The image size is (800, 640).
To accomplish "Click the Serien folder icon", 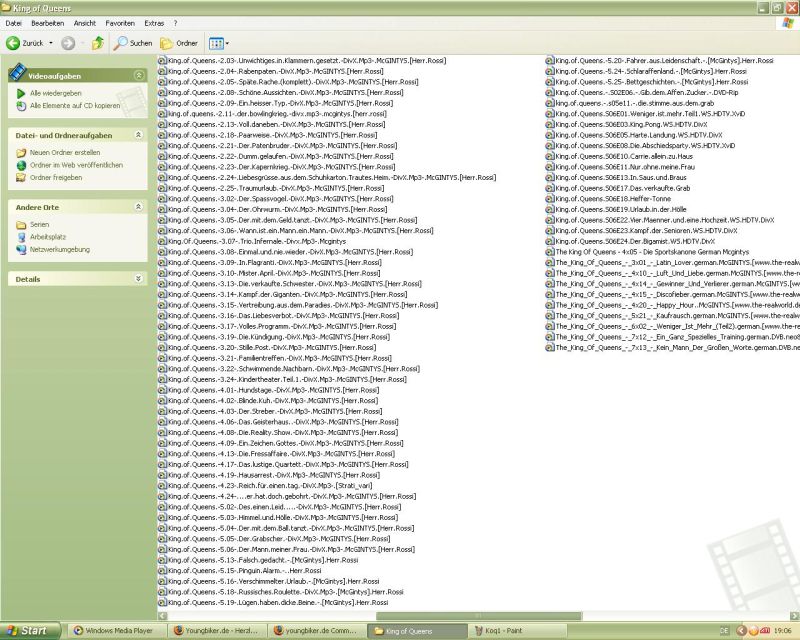I will pos(21,225).
